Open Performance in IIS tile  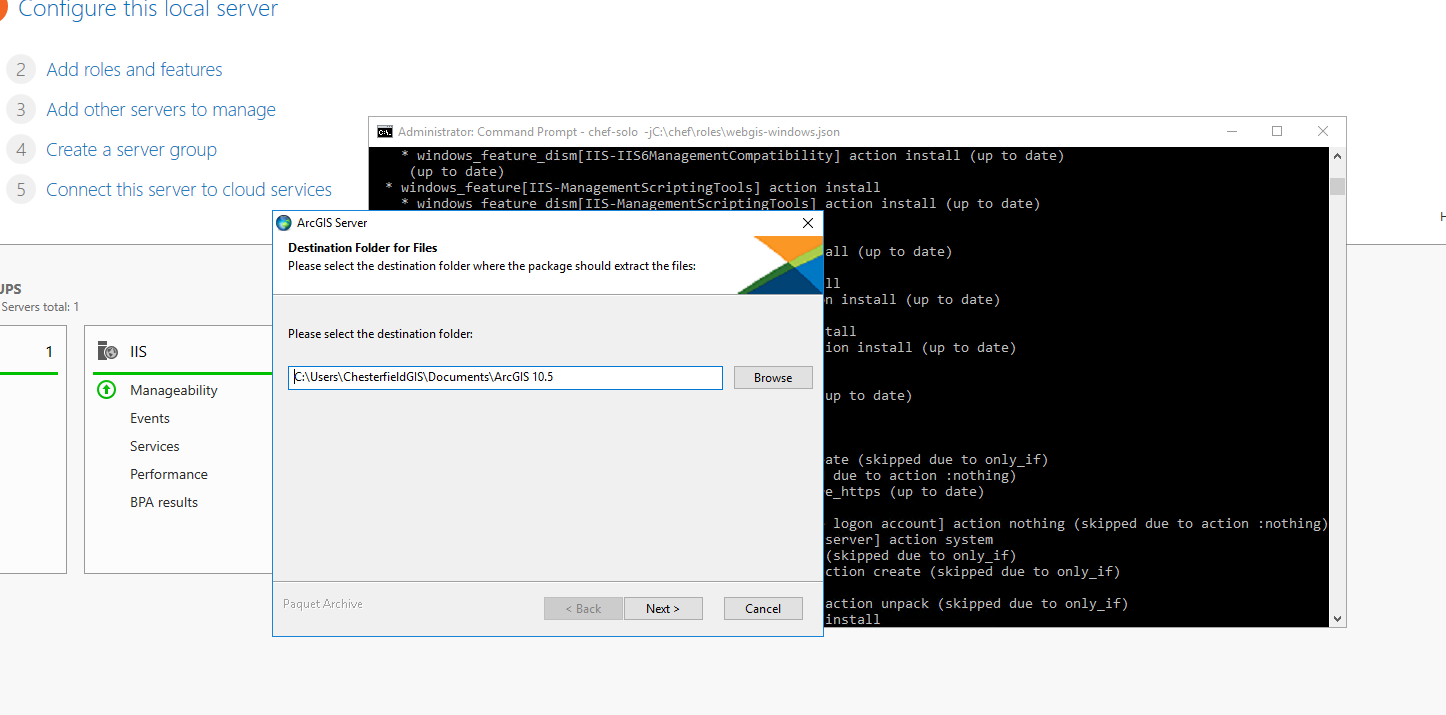point(169,474)
